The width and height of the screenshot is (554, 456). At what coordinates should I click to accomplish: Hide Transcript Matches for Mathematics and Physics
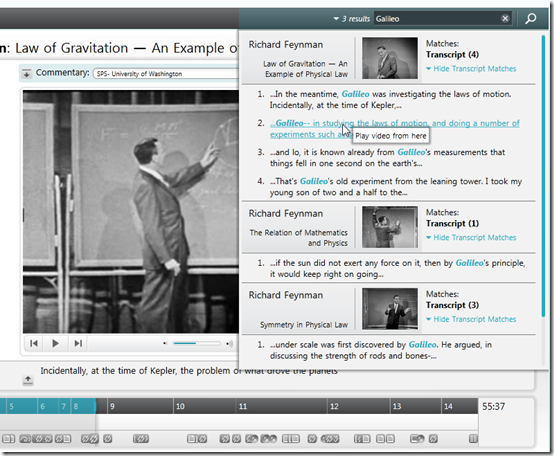click(x=471, y=237)
